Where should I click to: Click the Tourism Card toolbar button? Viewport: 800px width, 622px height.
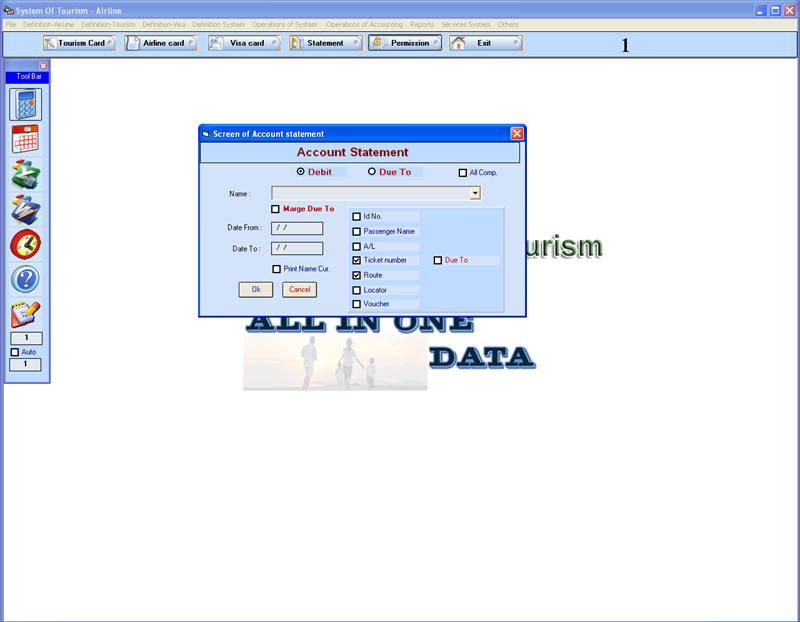coord(79,43)
